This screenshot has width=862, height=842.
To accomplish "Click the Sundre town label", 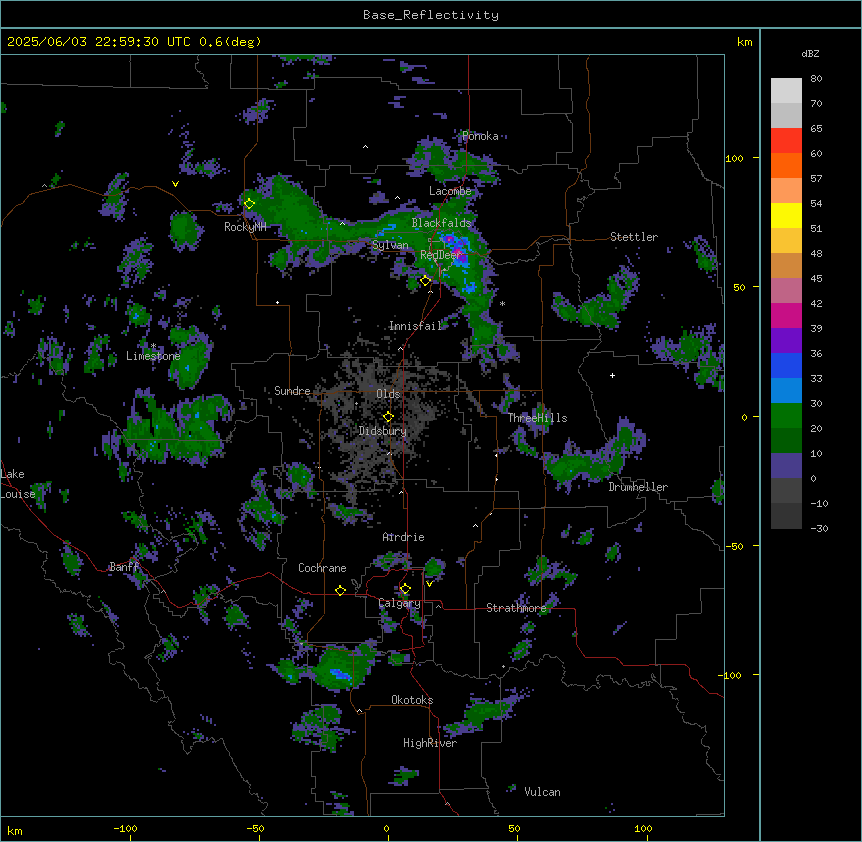I will (292, 391).
